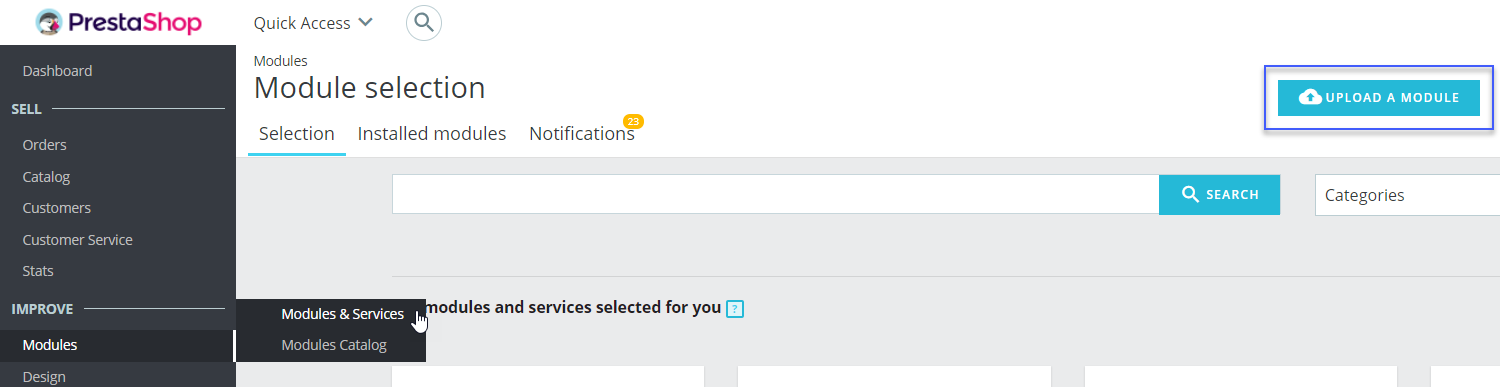Expand the Quick Access dropdown

pyautogui.click(x=313, y=22)
